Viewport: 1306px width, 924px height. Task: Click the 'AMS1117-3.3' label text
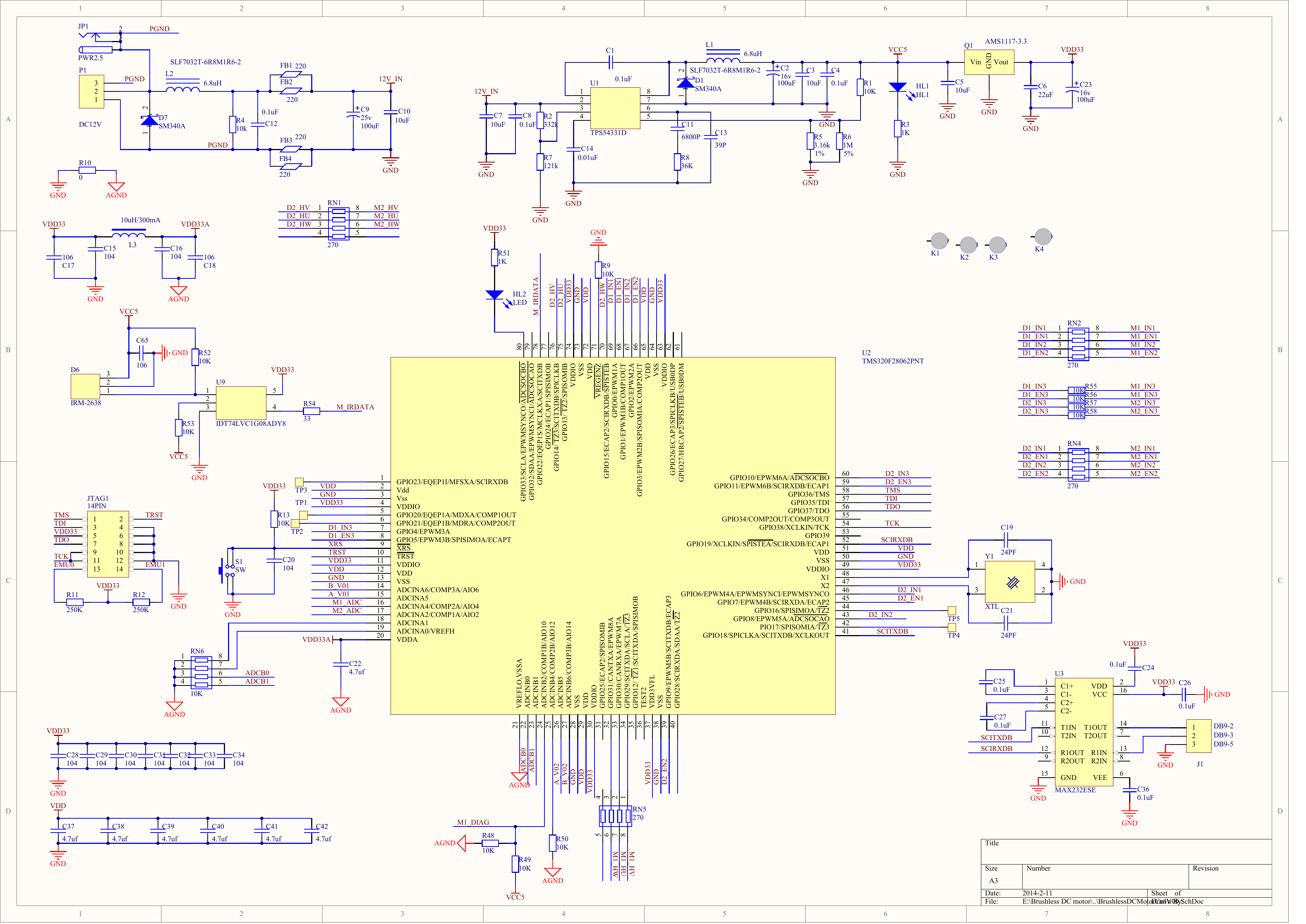(x=1005, y=41)
